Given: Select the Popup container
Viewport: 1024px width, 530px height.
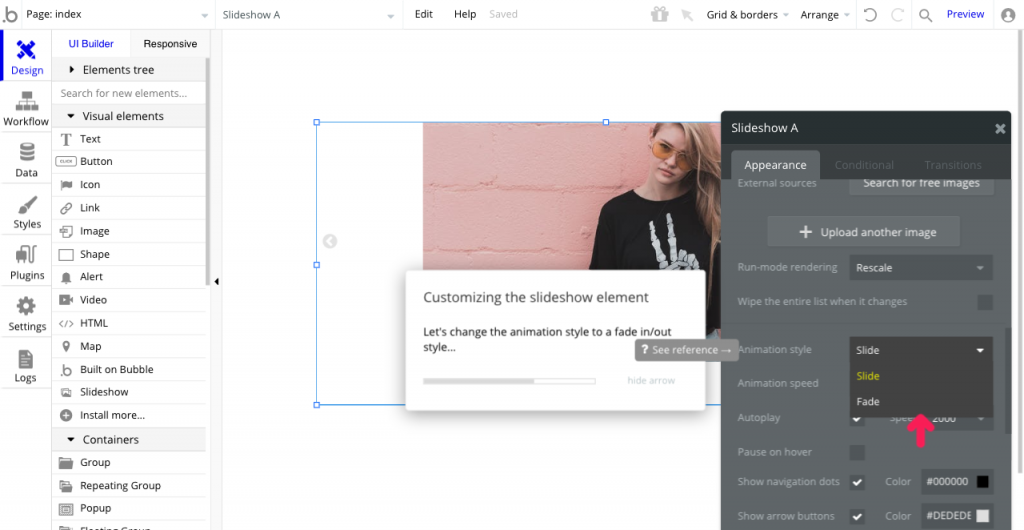Looking at the screenshot, I should click(x=129, y=508).
